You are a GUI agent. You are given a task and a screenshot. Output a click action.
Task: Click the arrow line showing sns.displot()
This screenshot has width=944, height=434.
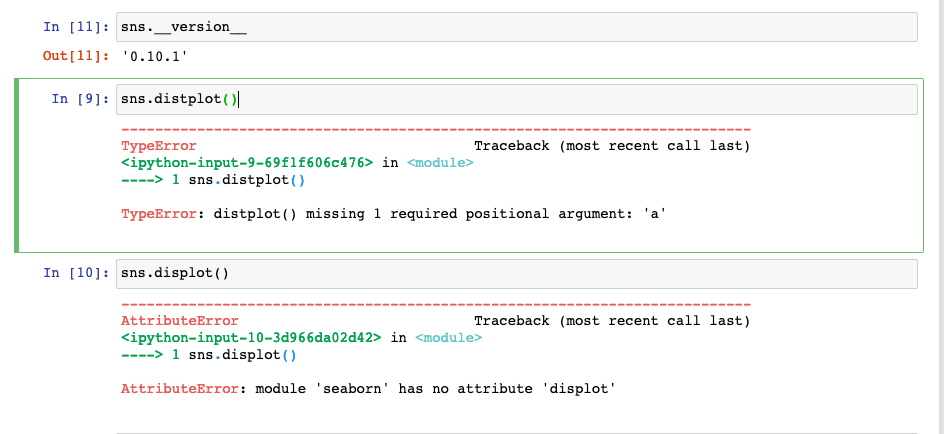[208, 355]
